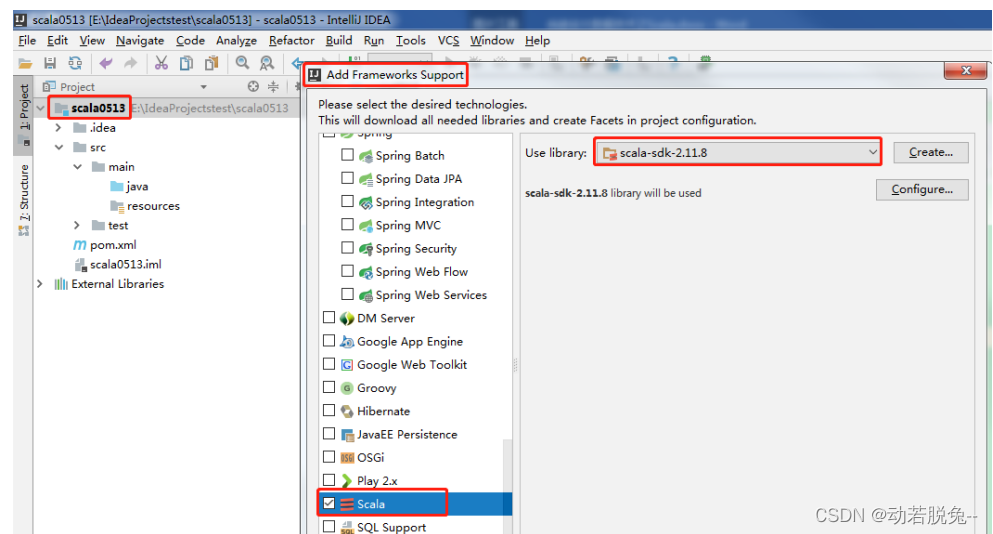Select the resources folder
This screenshot has width=993, height=534.
tap(145, 206)
